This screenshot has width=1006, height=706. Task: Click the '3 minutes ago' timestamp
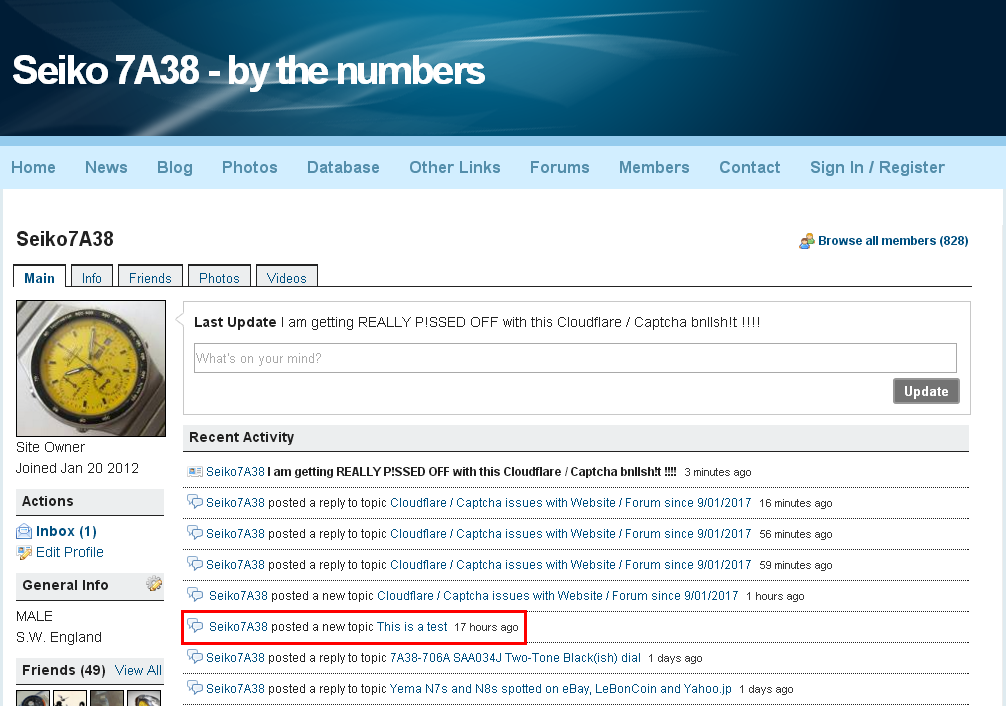point(717,472)
